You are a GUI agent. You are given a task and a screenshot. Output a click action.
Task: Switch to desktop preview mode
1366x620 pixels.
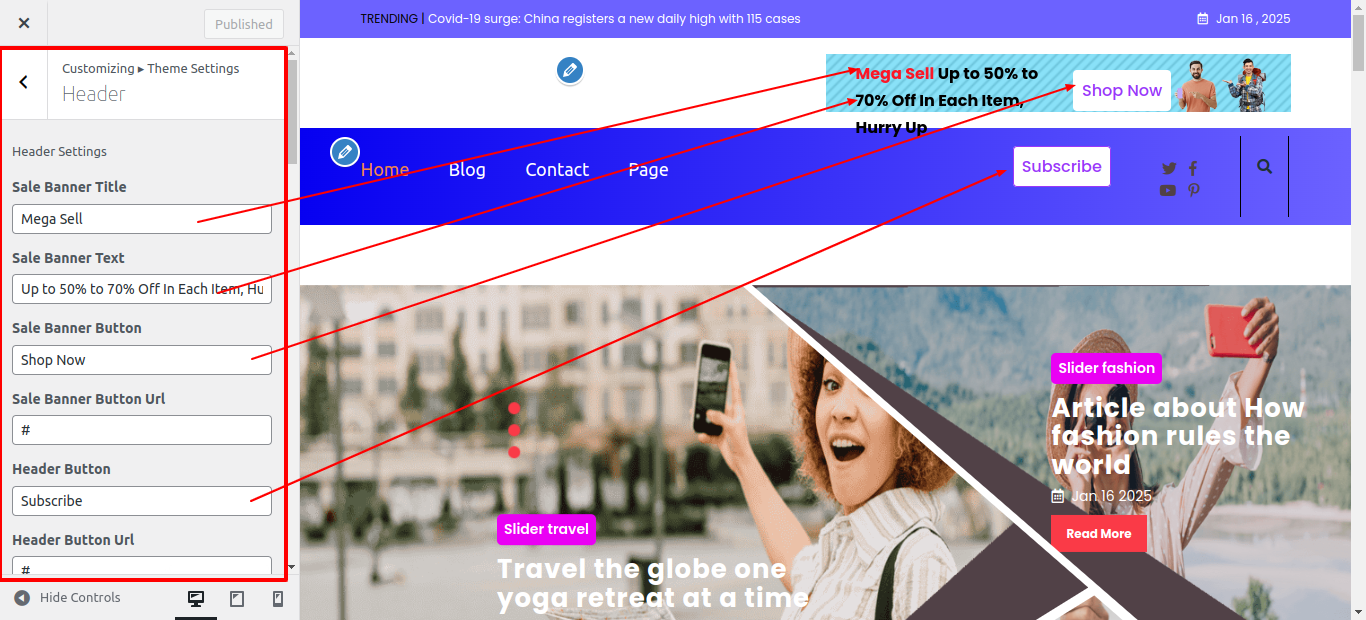[x=196, y=598]
